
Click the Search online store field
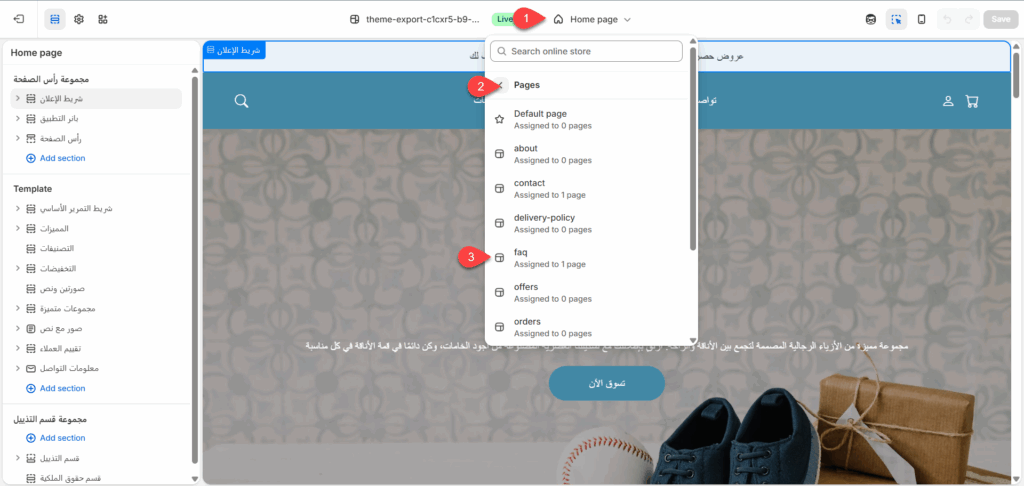(x=586, y=51)
